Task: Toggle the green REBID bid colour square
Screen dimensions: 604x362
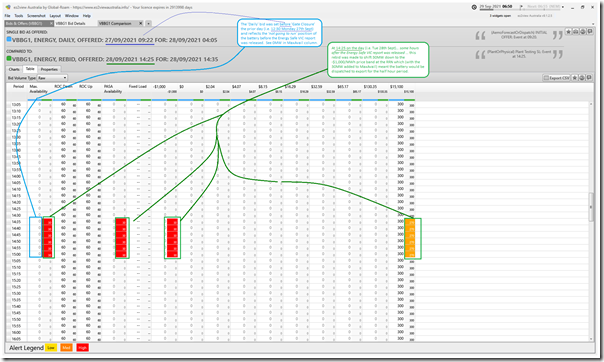Action: click(9, 59)
